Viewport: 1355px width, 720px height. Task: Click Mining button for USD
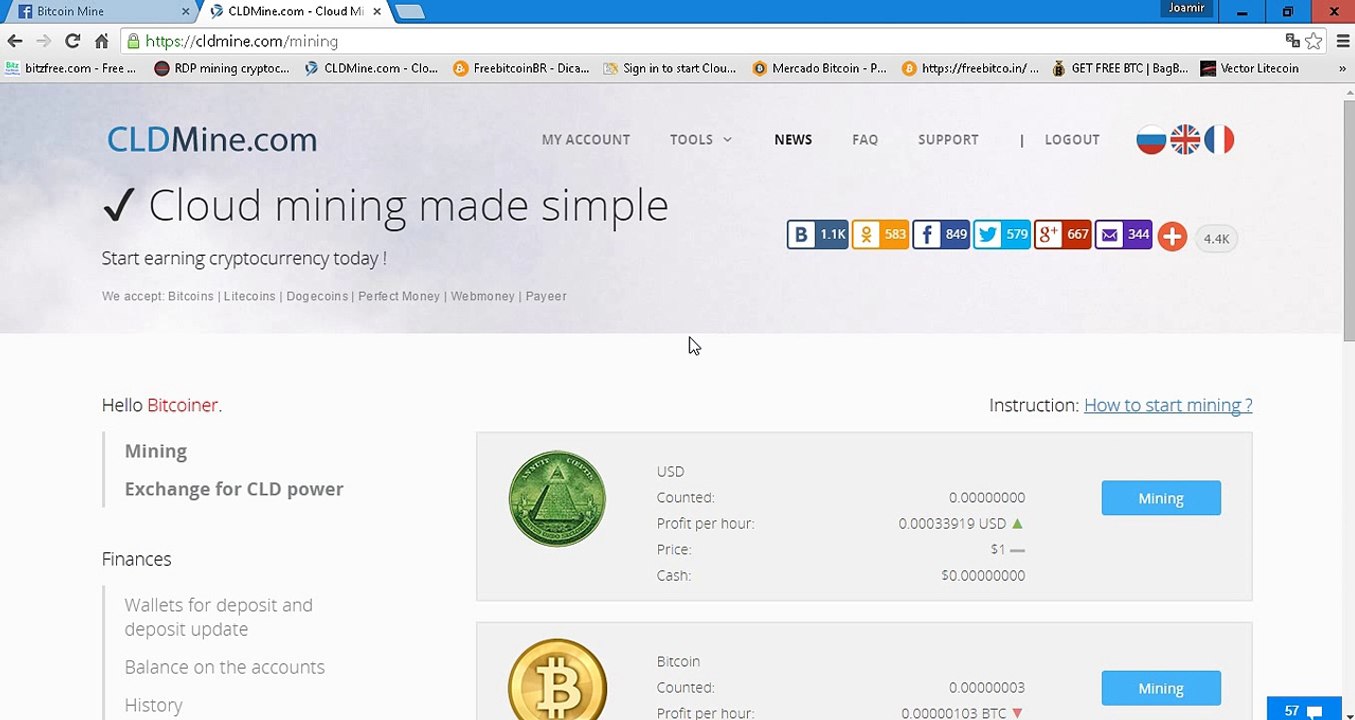click(1161, 498)
